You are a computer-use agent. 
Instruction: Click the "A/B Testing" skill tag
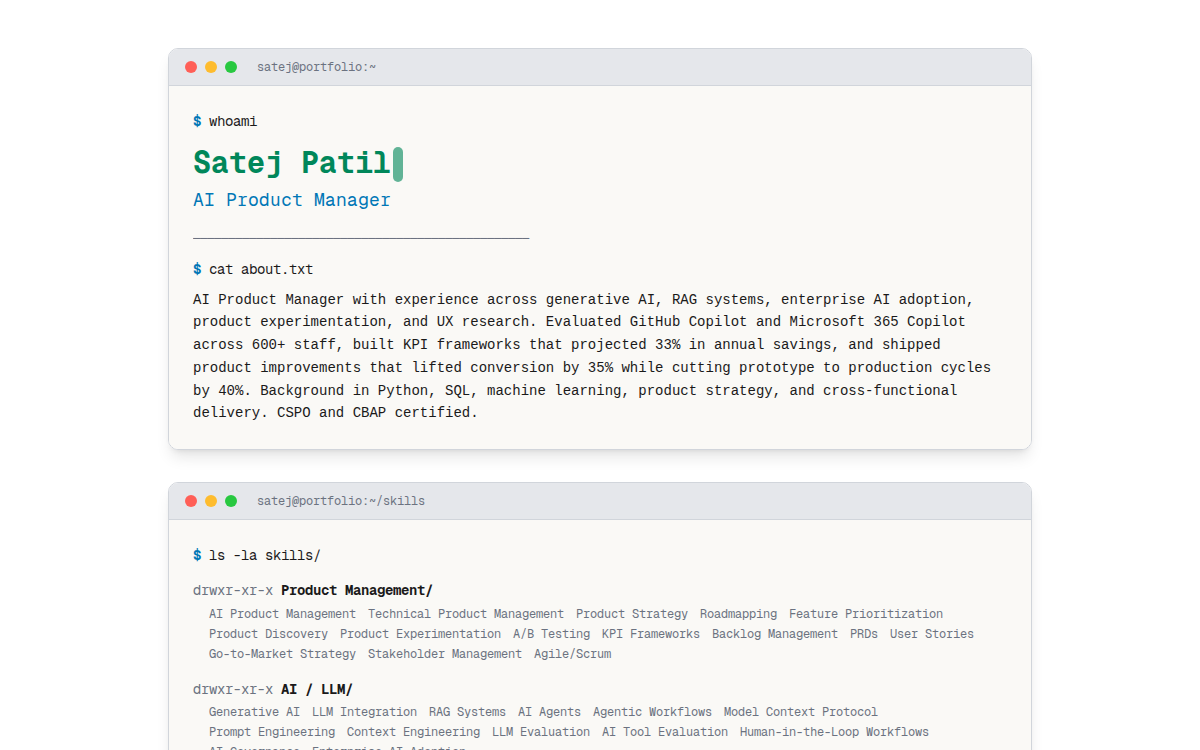point(551,634)
